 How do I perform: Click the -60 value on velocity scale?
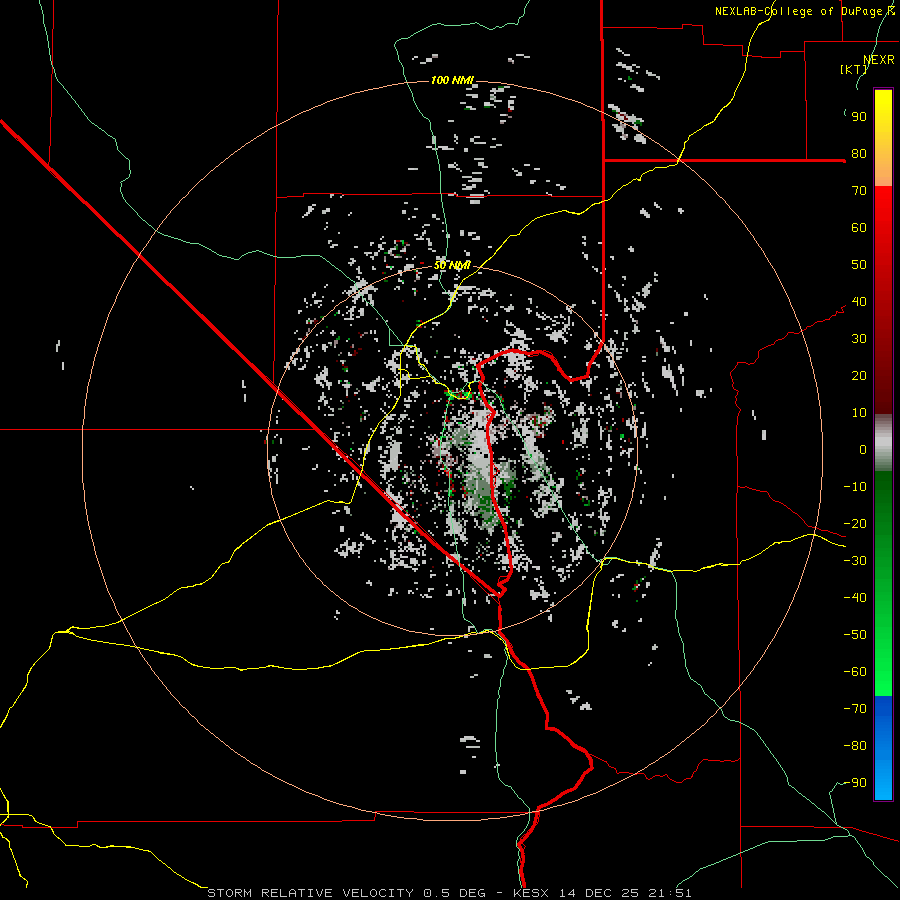coord(855,672)
